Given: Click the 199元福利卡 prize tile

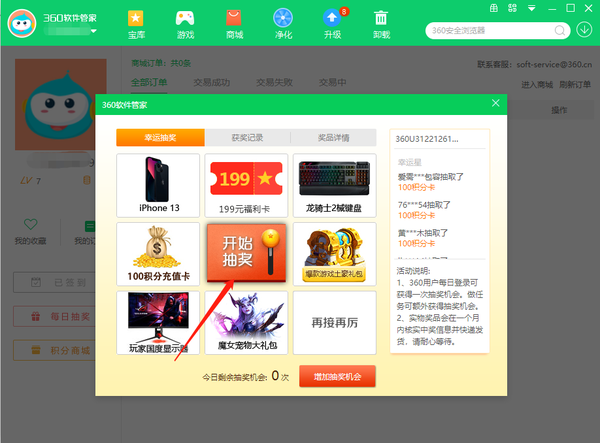Looking at the screenshot, I should tap(246, 186).
